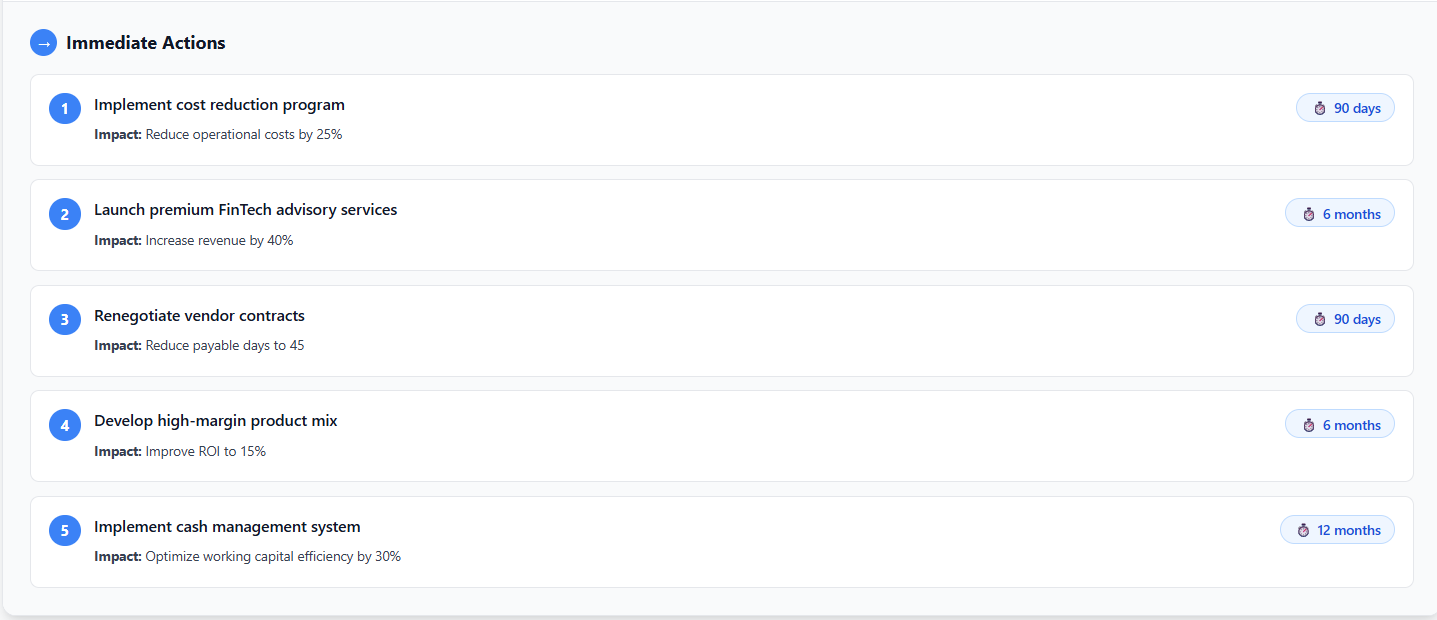Click stopwatch icon on FinTech advisory services' timeline

(x=1309, y=214)
